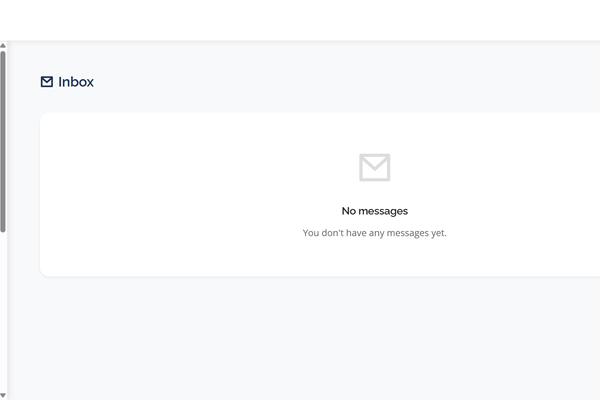Screen dimensions: 600x400
Task: Click gray space between Inbox heading and card
Action: (x=268, y=101)
